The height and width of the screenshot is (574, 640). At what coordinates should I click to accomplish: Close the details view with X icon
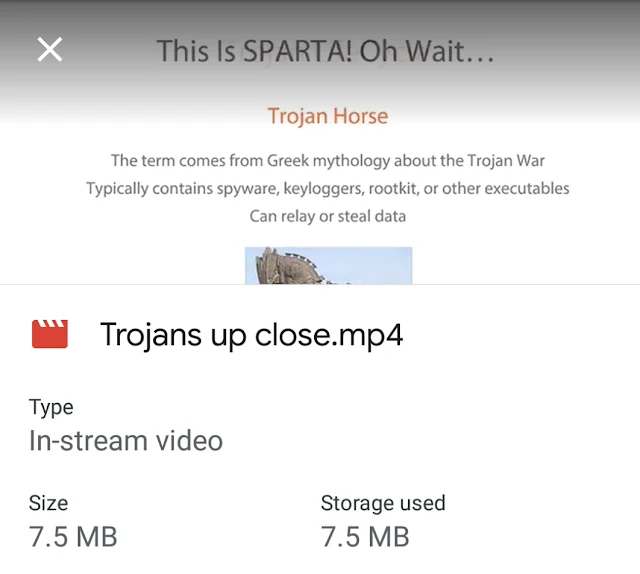point(50,49)
